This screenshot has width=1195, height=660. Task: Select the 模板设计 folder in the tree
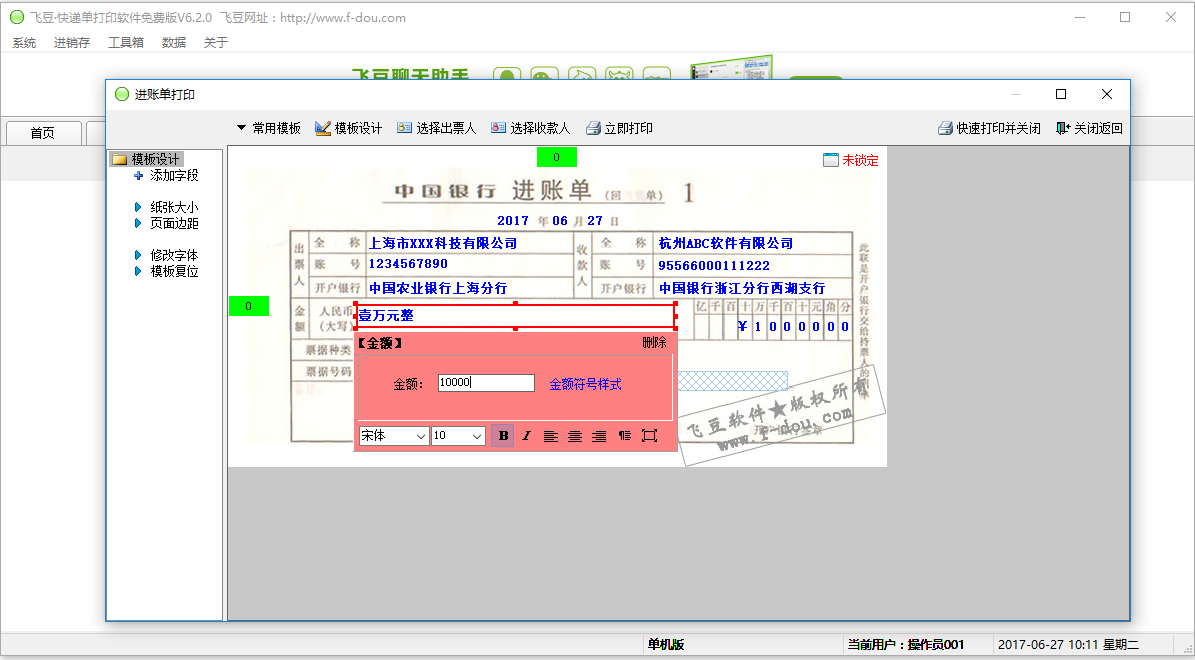pos(147,159)
